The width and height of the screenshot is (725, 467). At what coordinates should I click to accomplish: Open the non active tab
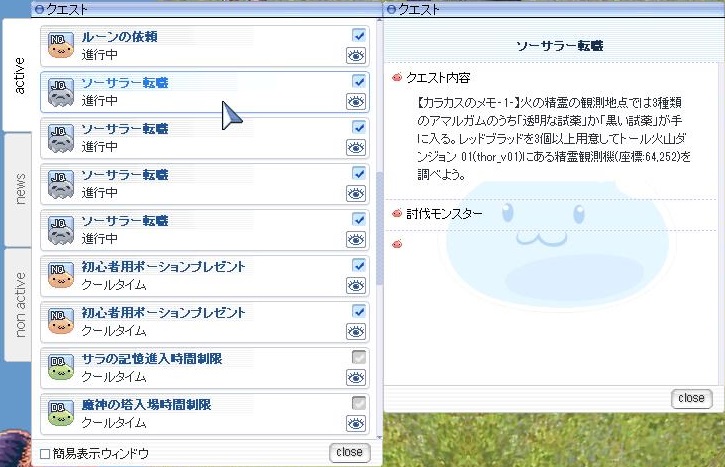click(19, 305)
